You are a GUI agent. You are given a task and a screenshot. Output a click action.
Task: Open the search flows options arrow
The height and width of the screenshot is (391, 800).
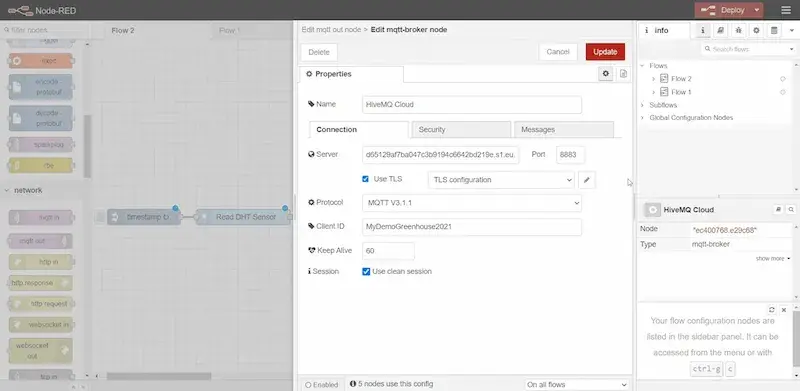792,49
